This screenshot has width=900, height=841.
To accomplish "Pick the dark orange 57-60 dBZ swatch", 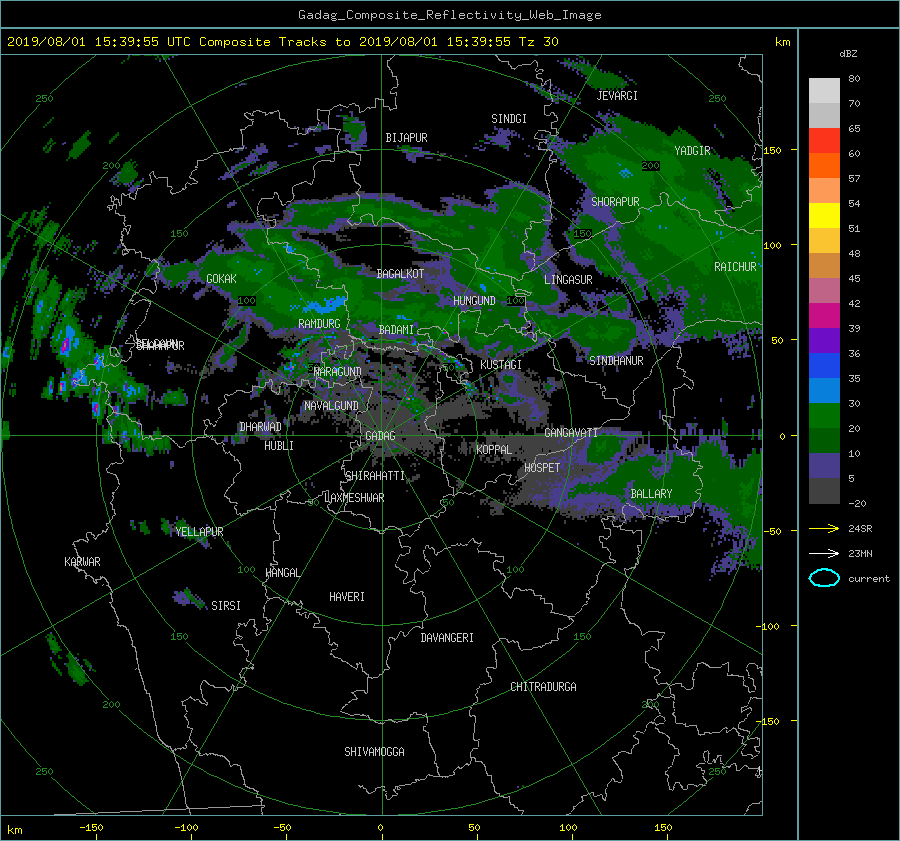I will [824, 166].
